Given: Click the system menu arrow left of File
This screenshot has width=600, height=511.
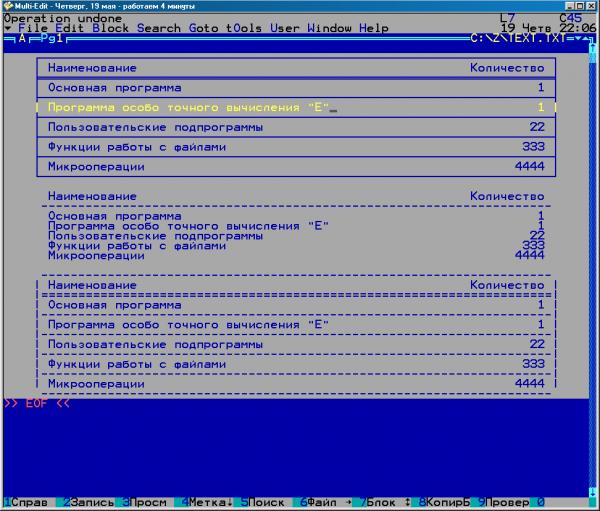Looking at the screenshot, I should pos(8,28).
